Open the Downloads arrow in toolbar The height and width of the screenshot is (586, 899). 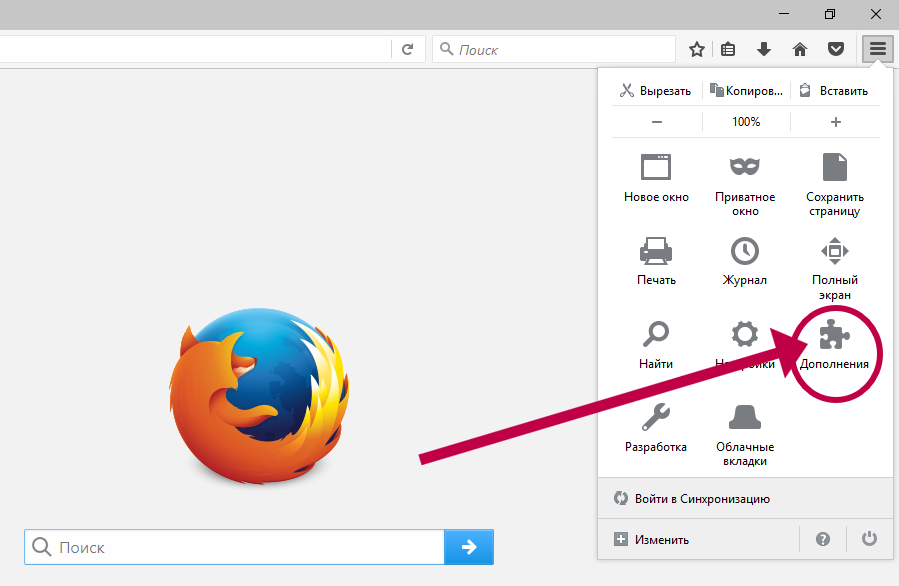point(764,49)
